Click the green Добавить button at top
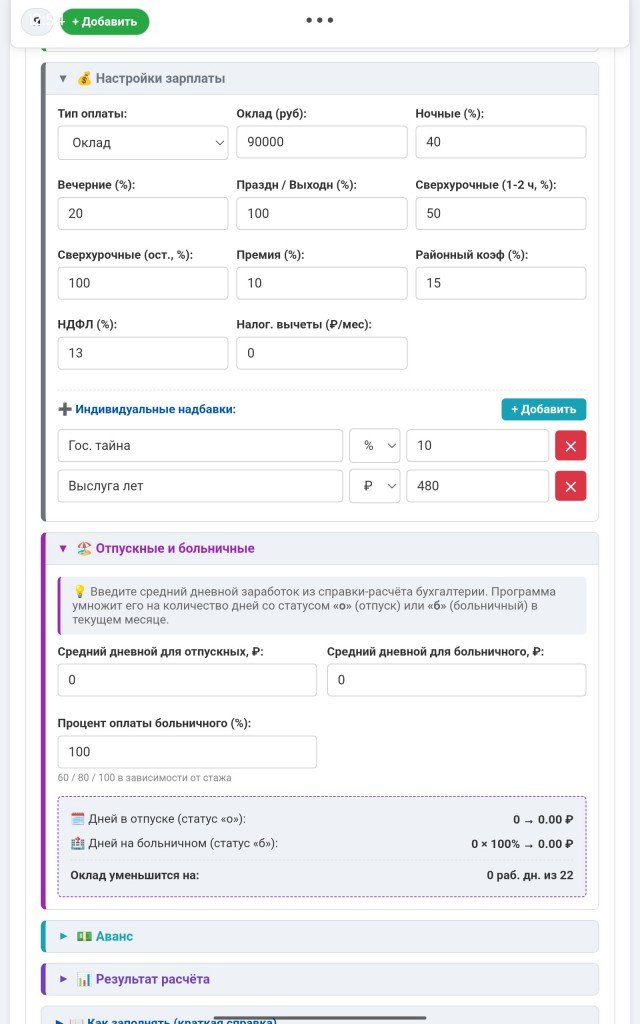The image size is (640, 1024). click(x=104, y=22)
